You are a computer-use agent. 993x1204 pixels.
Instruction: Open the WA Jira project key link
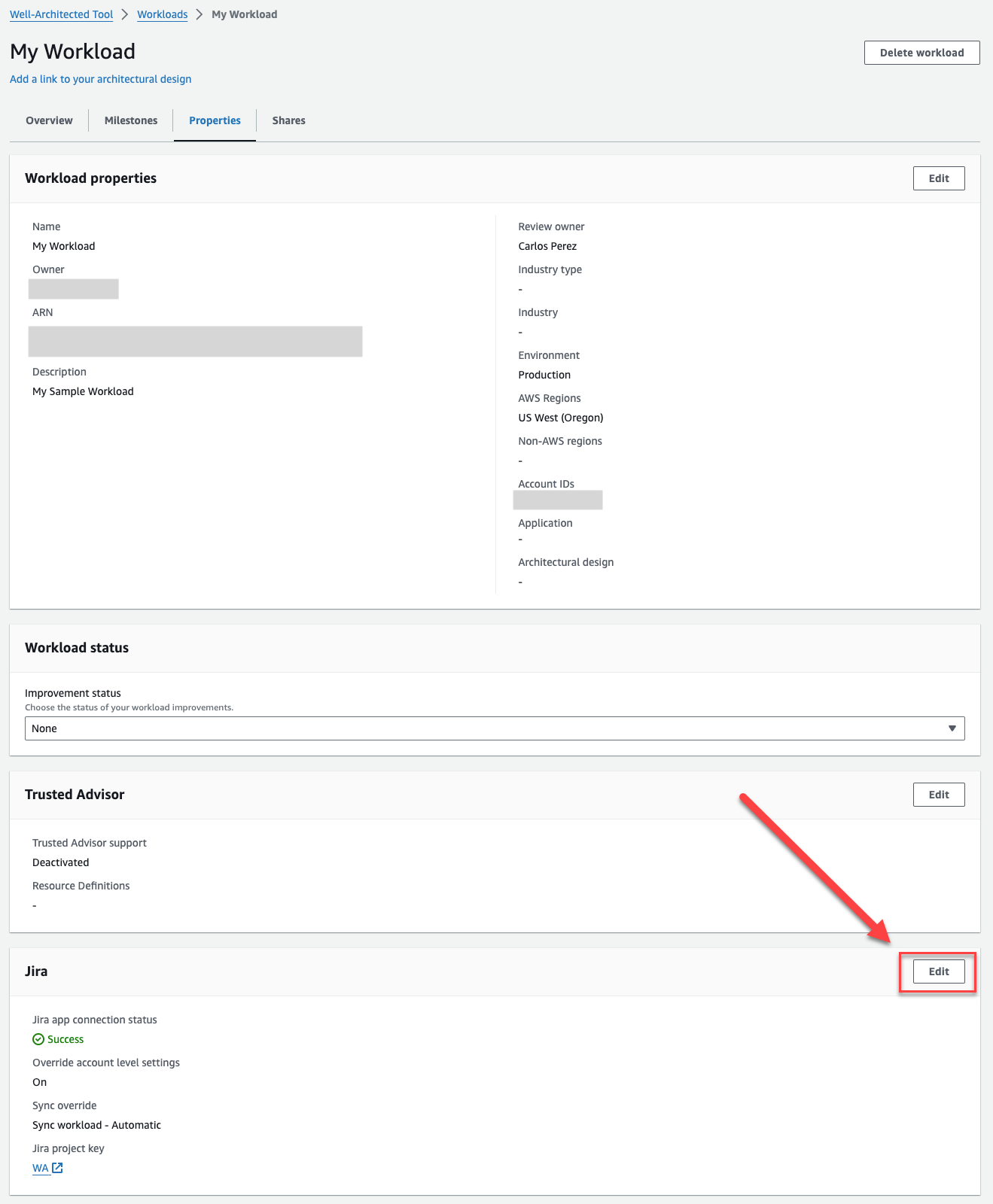(x=41, y=1168)
